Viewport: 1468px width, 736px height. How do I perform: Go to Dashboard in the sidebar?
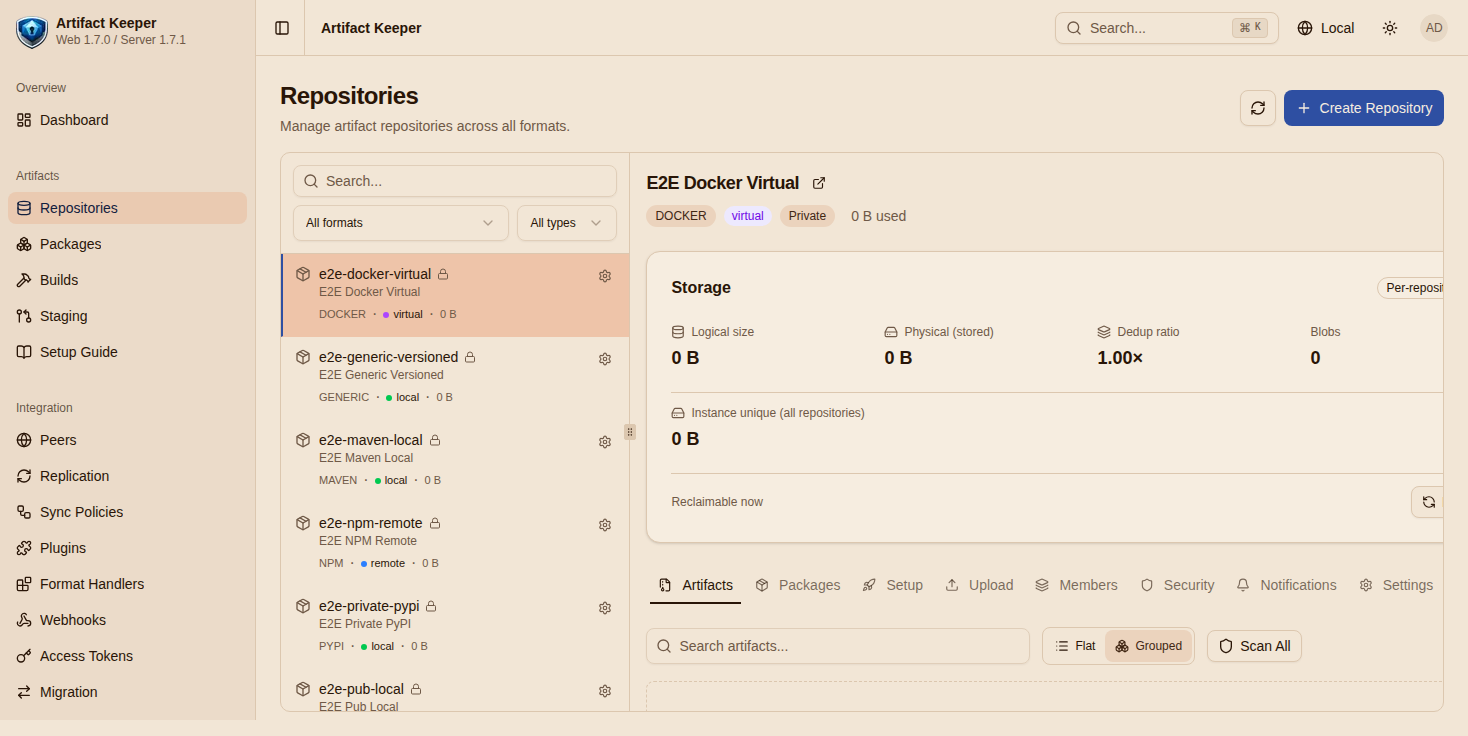point(127,120)
